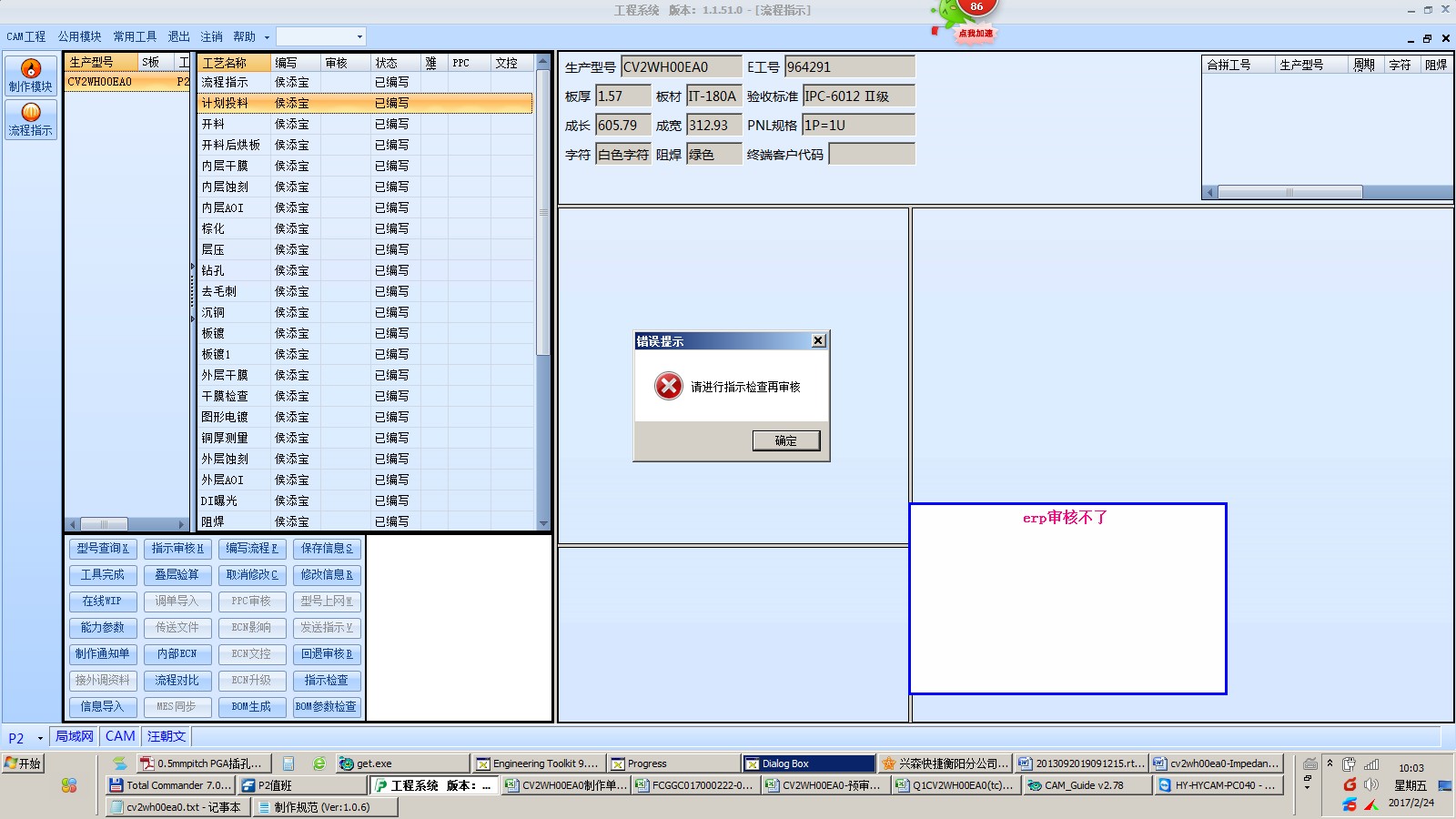Click the 状态 column header
The image size is (1456, 819).
[395, 63]
